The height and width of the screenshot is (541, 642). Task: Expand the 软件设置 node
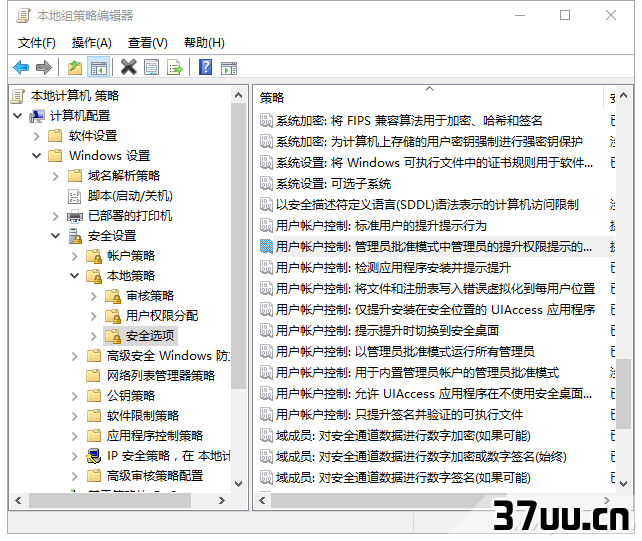36,136
